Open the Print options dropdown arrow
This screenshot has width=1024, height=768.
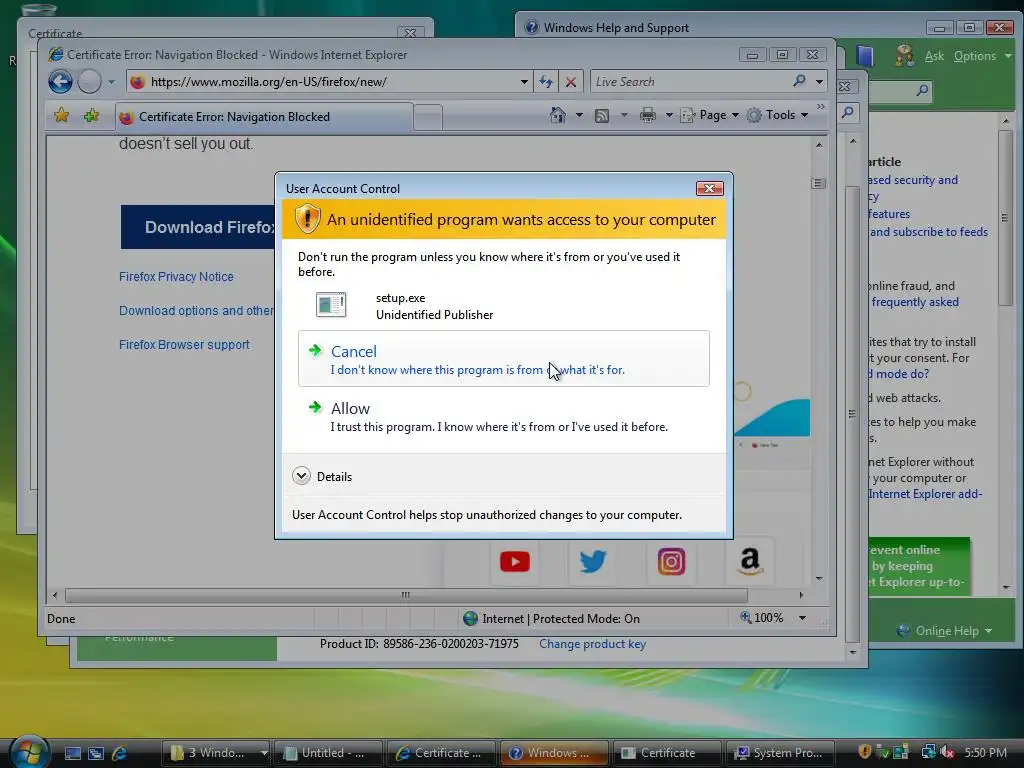[x=669, y=116]
